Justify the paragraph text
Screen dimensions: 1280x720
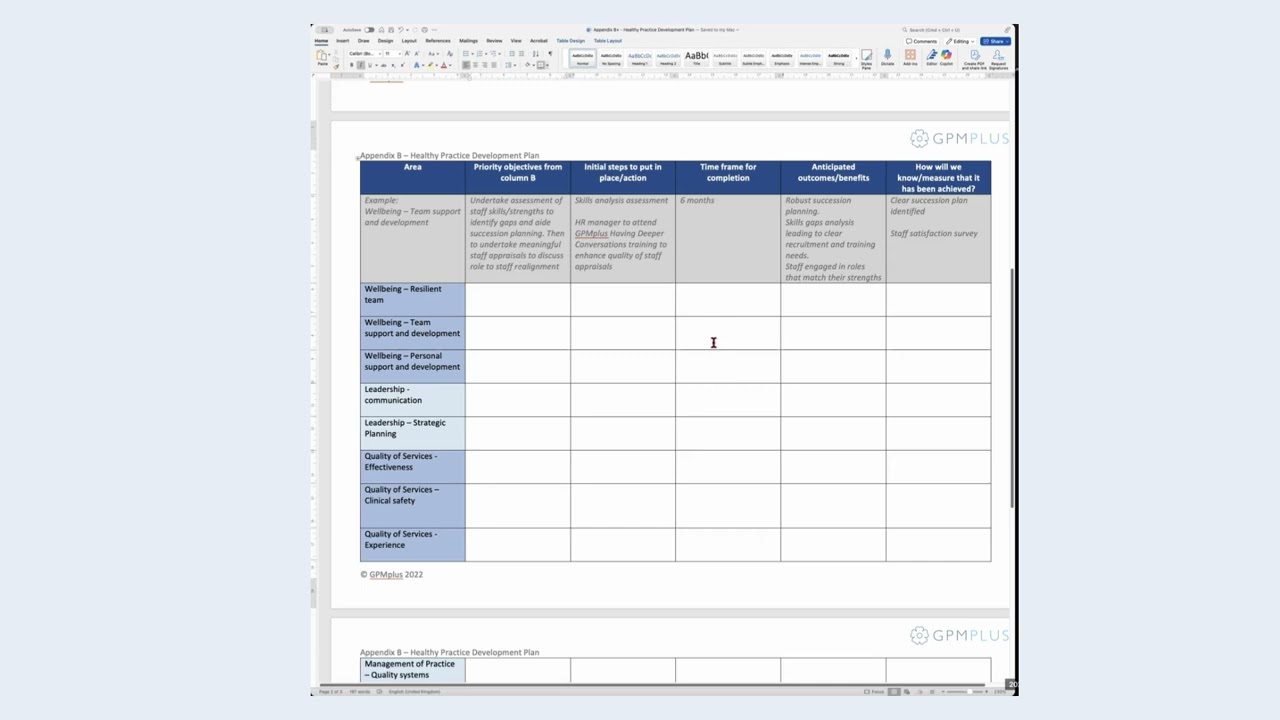[x=494, y=65]
